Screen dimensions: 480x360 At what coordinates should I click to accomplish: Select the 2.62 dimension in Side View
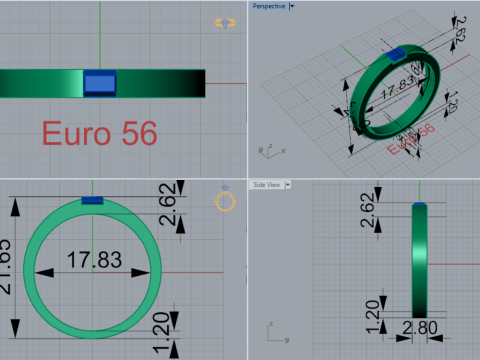pyautogui.click(x=368, y=210)
